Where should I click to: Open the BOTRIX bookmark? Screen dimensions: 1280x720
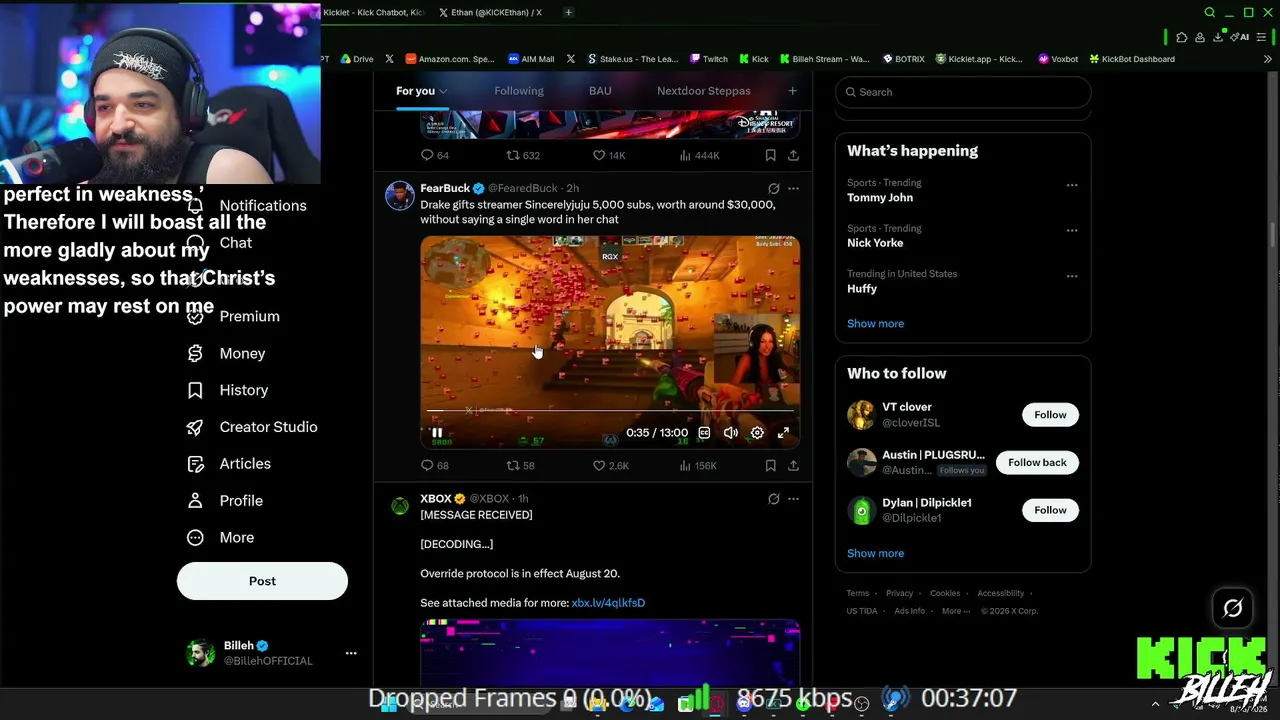[x=903, y=59]
